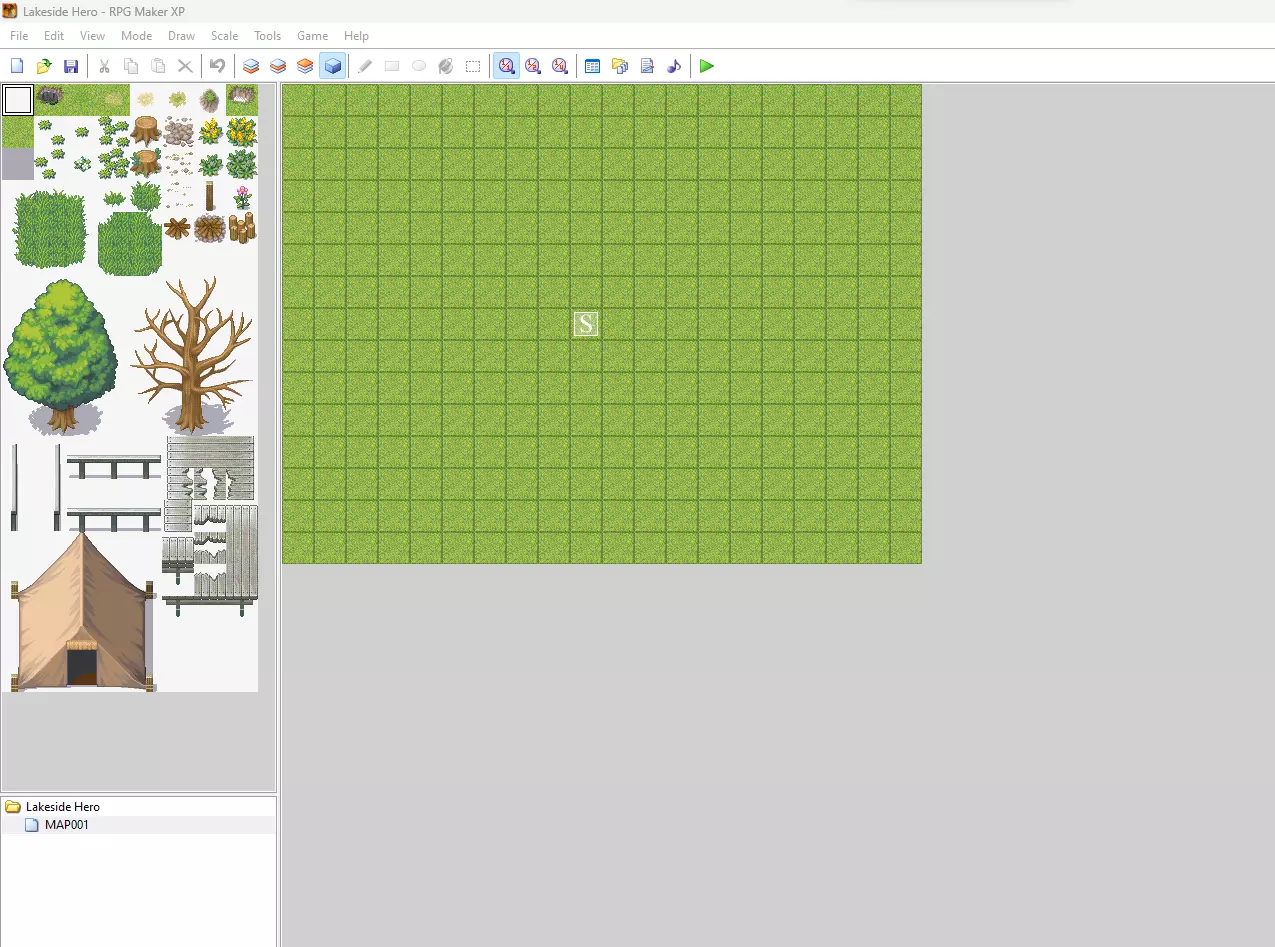
Task: Click the Delete X icon
Action: tap(185, 66)
